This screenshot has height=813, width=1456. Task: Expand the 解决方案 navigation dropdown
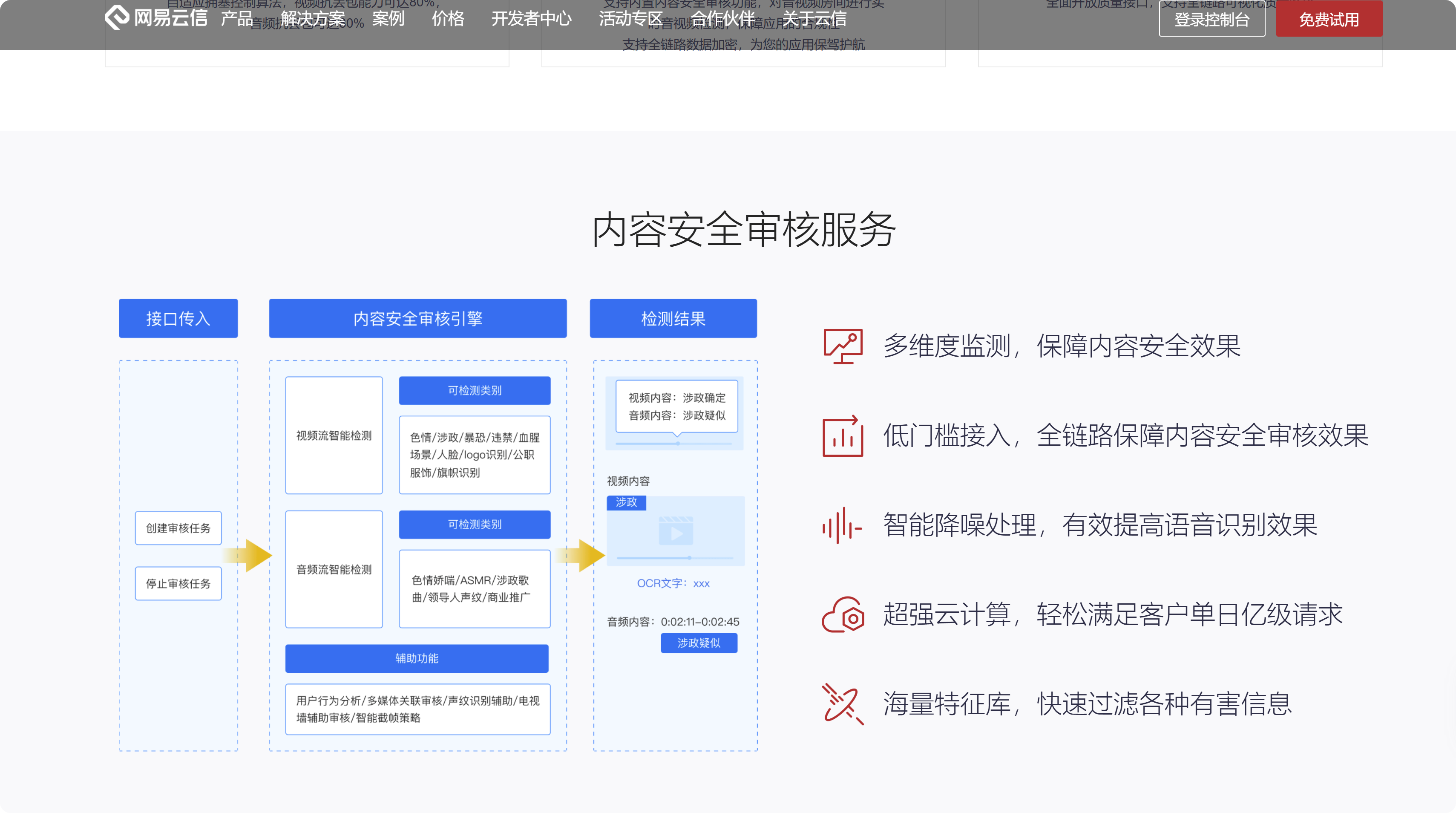coord(314,19)
